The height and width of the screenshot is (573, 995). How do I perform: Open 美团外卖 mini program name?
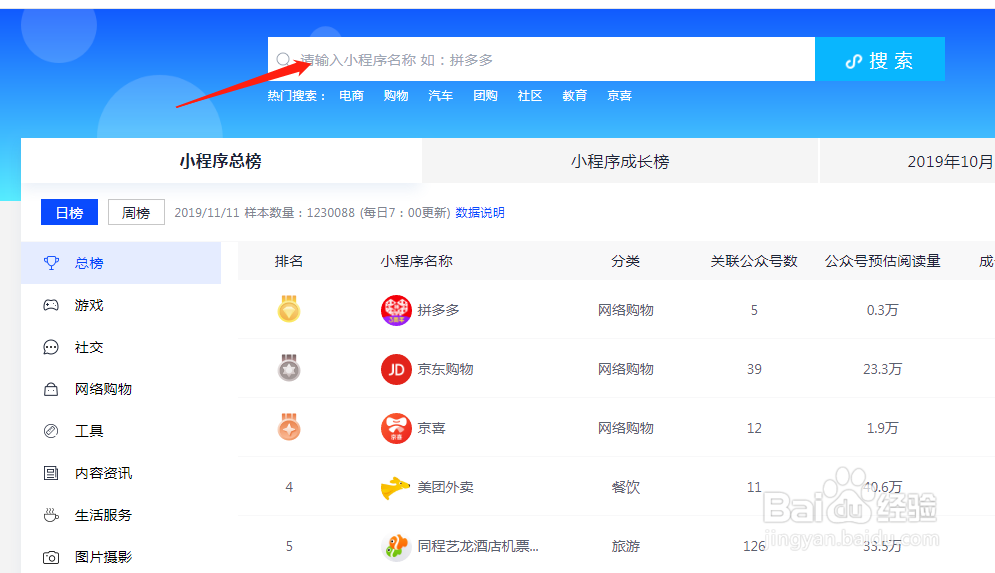(x=445, y=487)
